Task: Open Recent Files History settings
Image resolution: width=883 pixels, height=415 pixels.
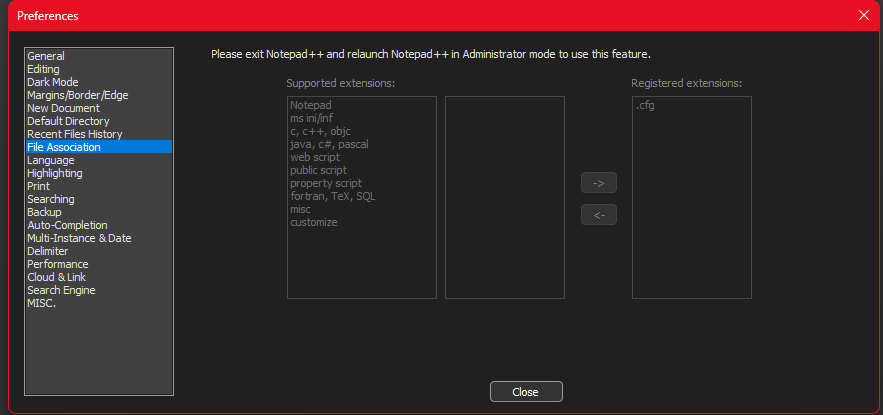Action: 99,134
